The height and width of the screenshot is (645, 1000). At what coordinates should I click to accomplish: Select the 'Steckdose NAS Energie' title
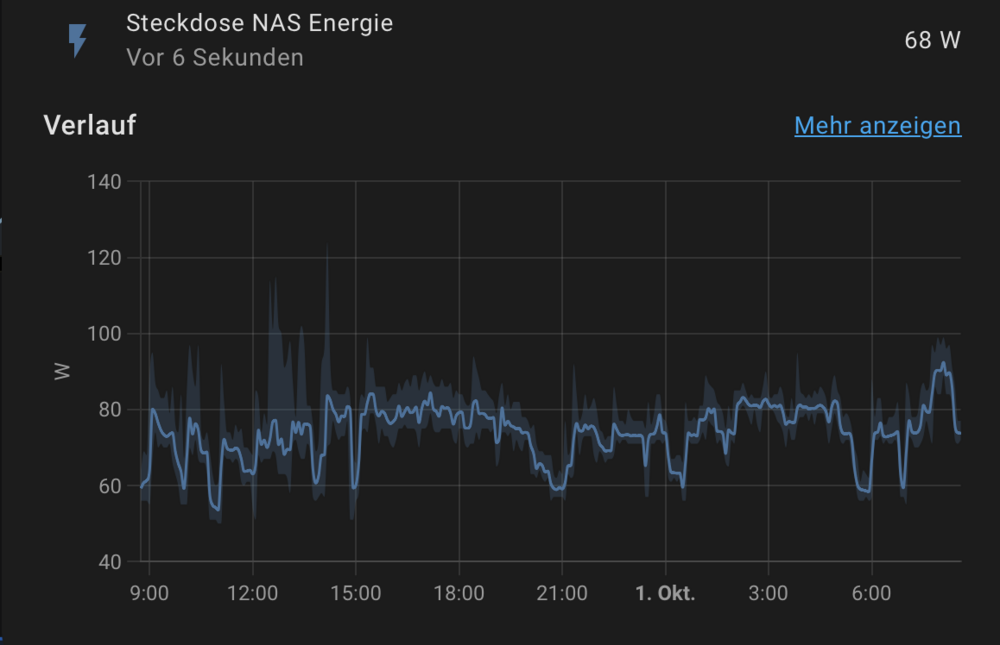pos(259,23)
